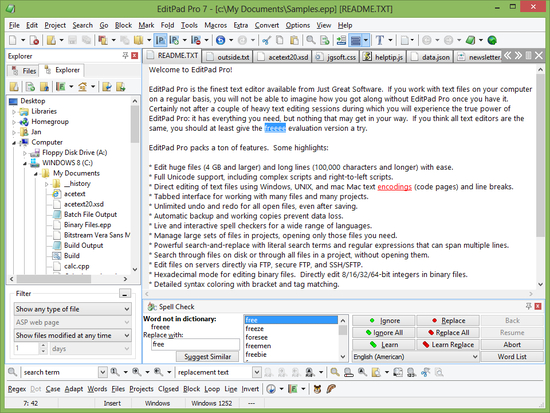Toggle the Loop search option
The height and width of the screenshot is (413, 550).
pyautogui.click(x=212, y=389)
